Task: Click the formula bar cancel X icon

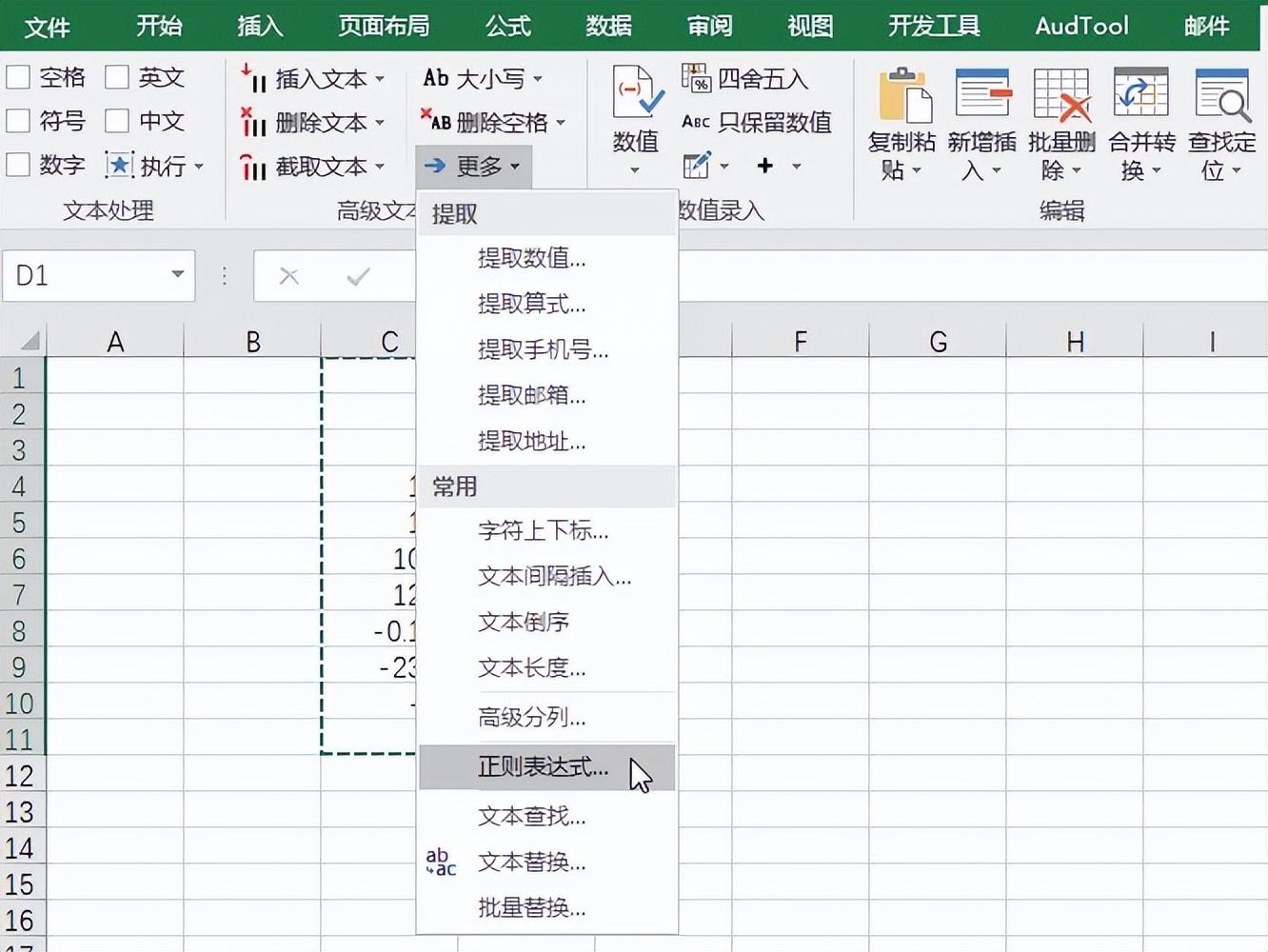Action: 289,277
